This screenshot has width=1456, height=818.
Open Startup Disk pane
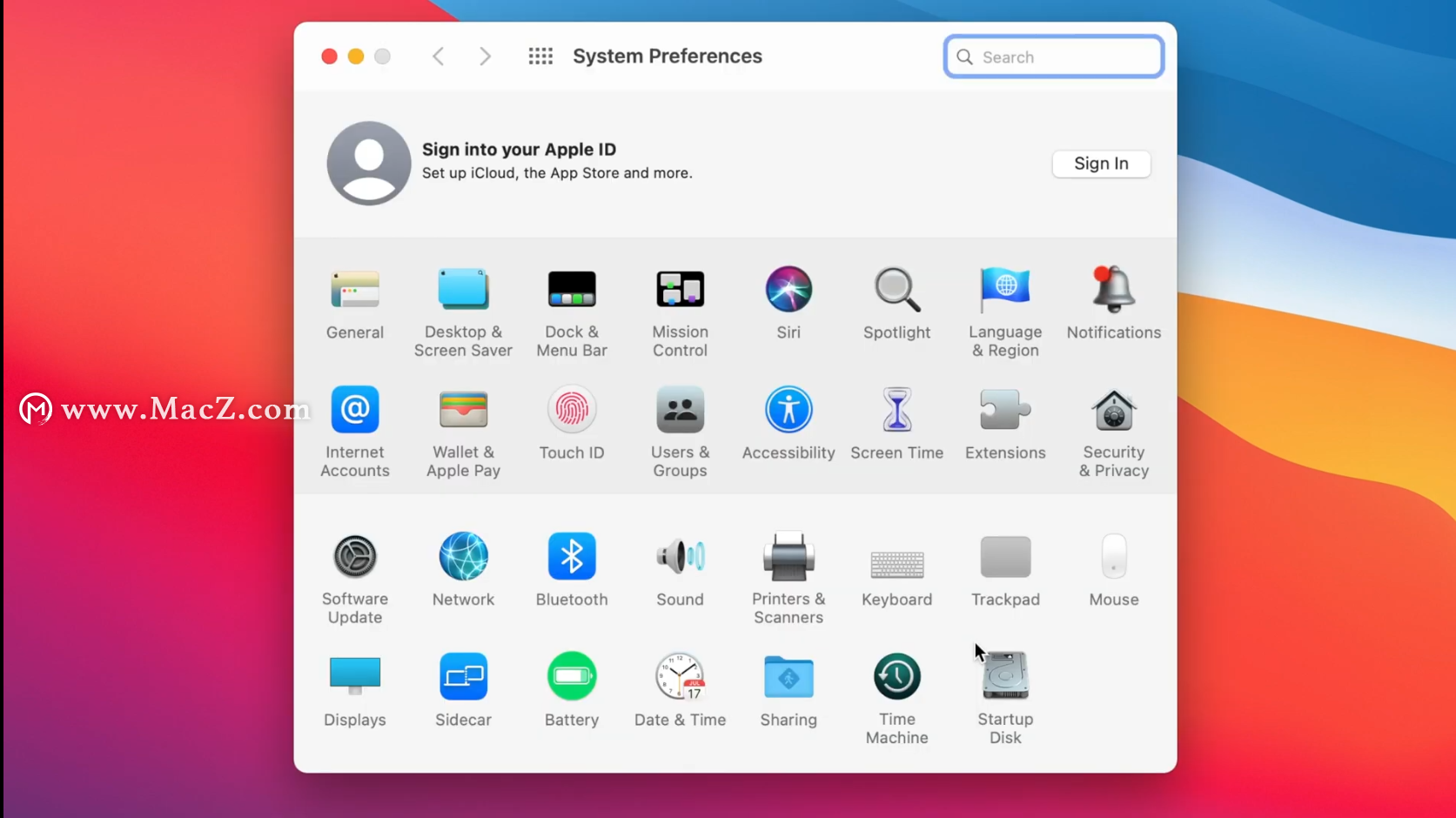[1005, 677]
